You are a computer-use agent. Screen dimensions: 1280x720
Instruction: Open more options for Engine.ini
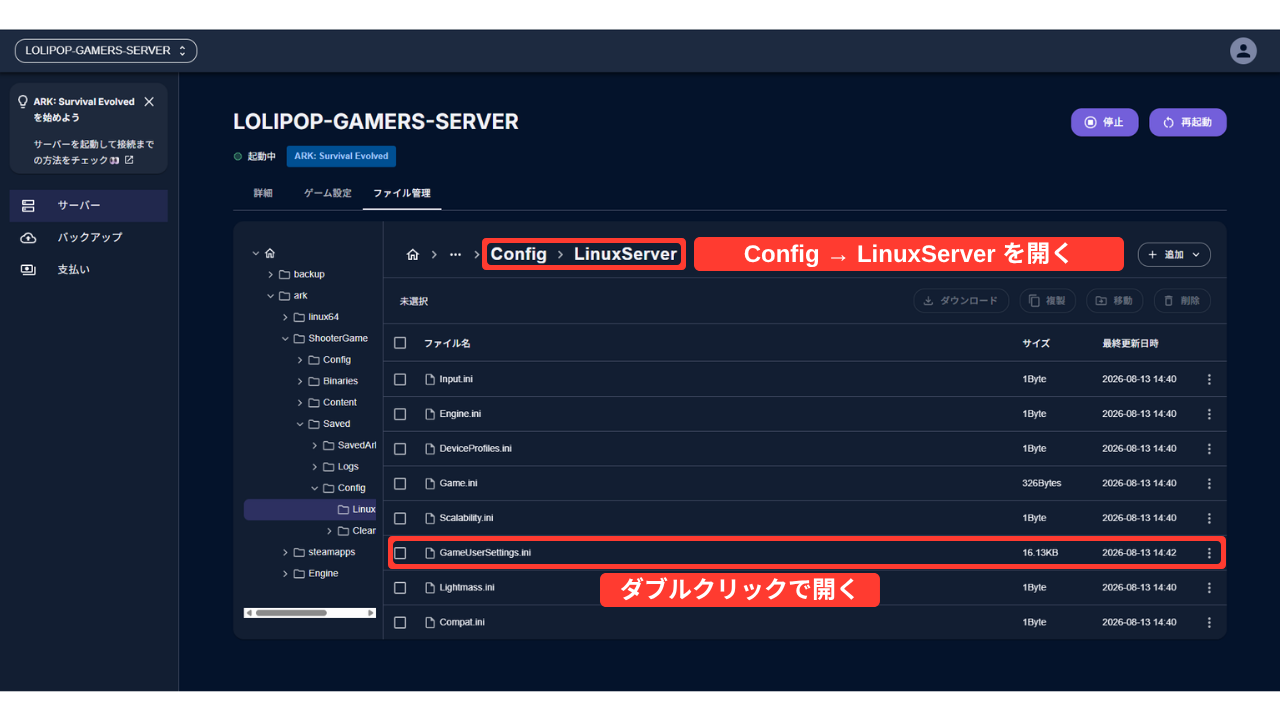[1209, 414]
